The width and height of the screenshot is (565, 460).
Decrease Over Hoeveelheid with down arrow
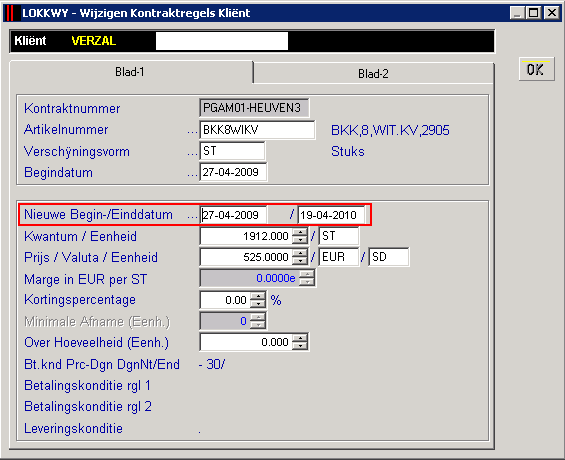[x=299, y=346]
